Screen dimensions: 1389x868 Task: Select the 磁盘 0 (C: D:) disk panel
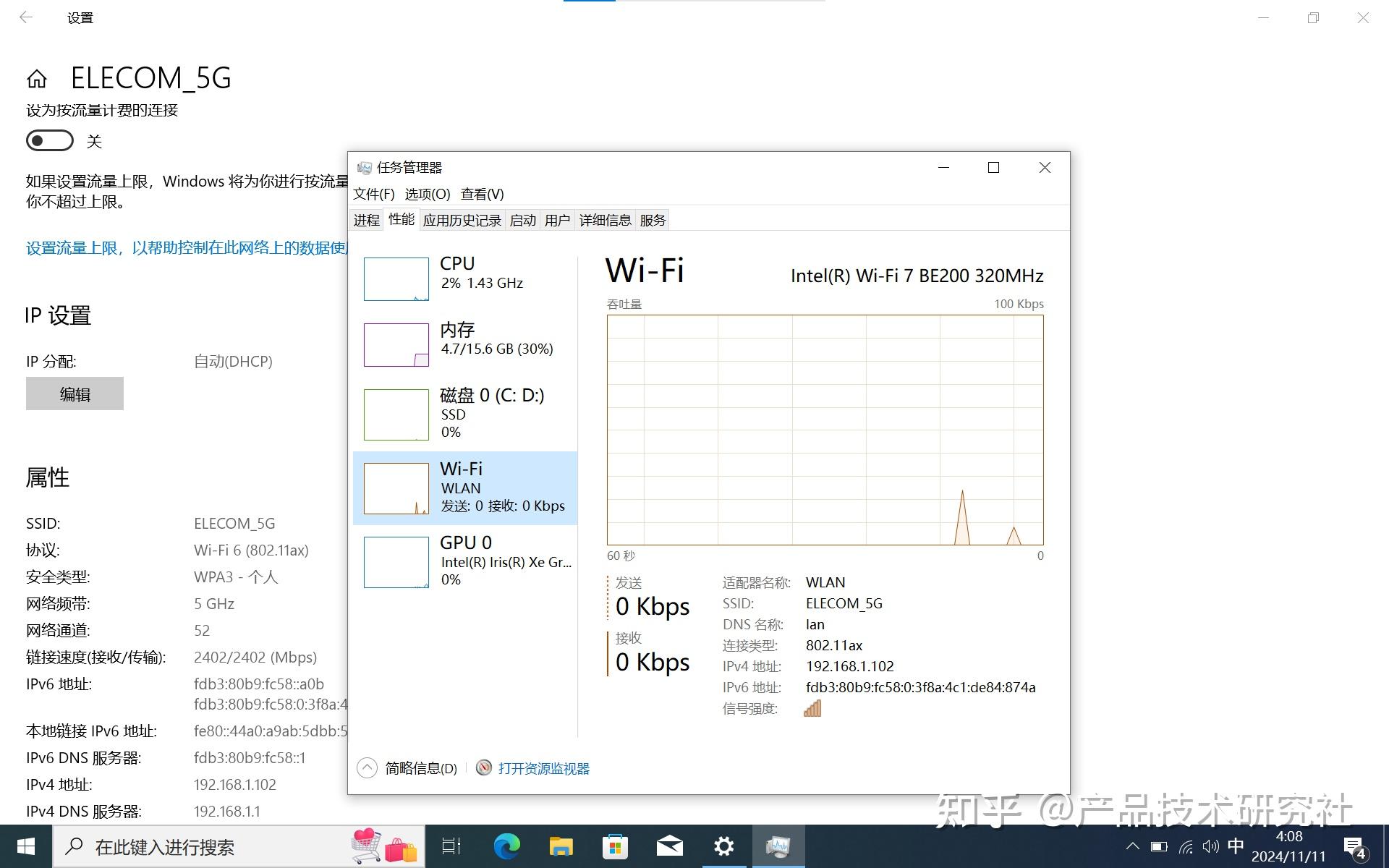[x=467, y=414]
